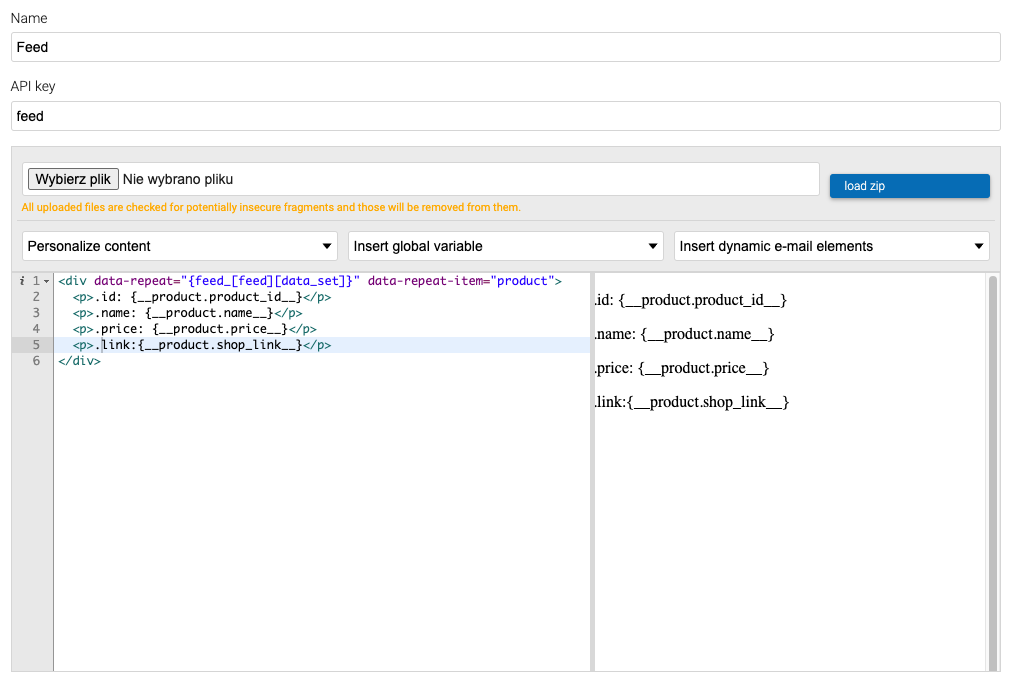
Task: Click the info icon in editor gutter
Action: [x=22, y=282]
